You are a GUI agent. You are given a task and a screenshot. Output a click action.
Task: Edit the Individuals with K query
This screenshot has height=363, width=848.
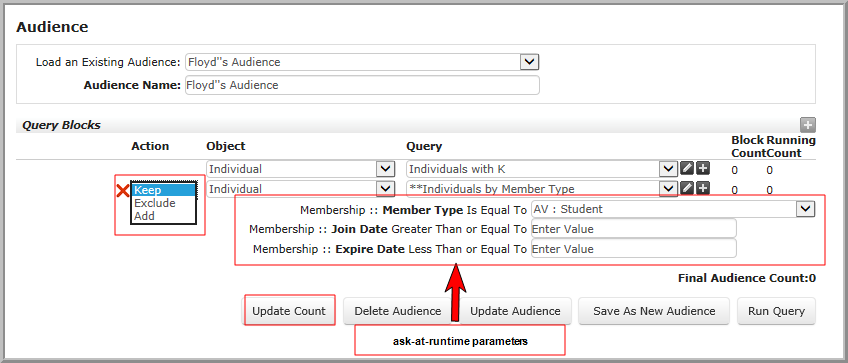click(687, 168)
